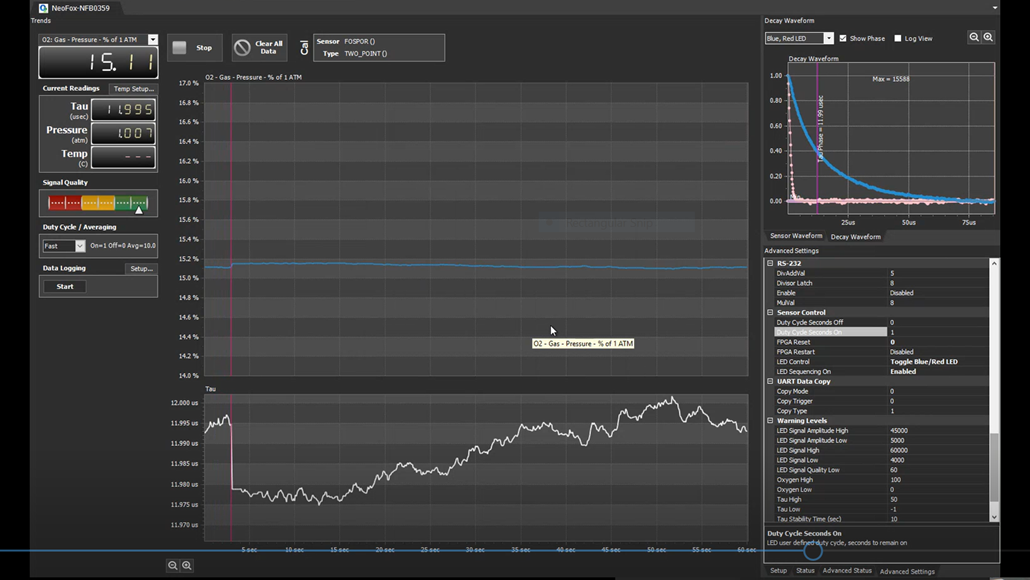1030x580 pixels.
Task: Zoom in the trend chart at bottom
Action: [186, 566]
